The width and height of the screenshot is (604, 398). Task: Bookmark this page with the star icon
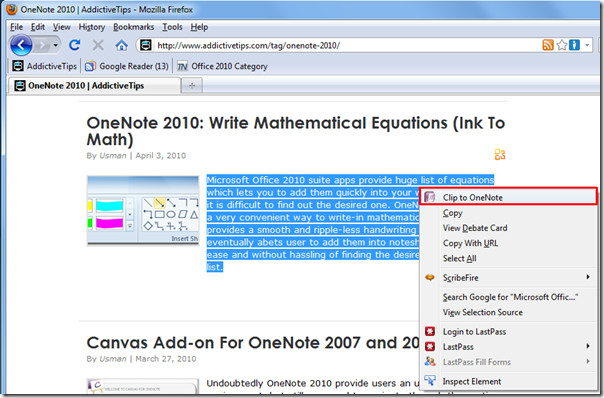point(562,45)
